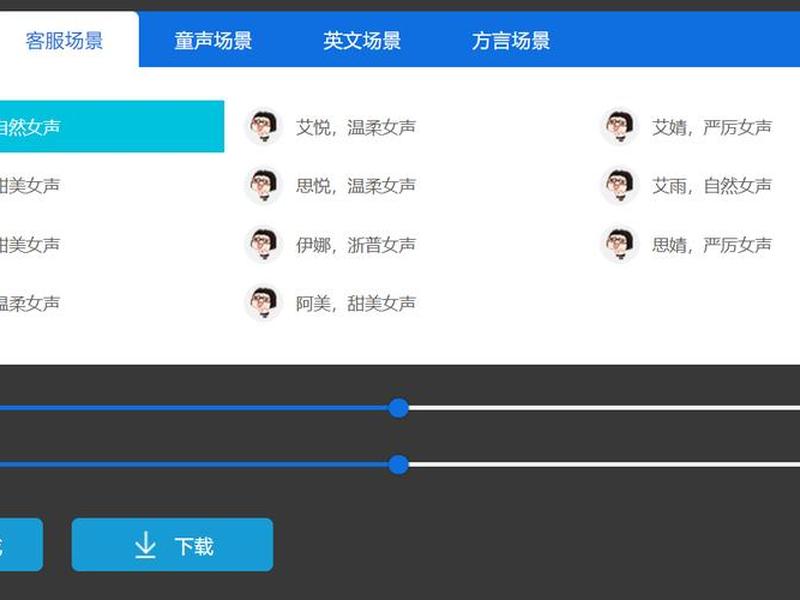
Task: Click the 下载 download button
Action: tap(172, 545)
